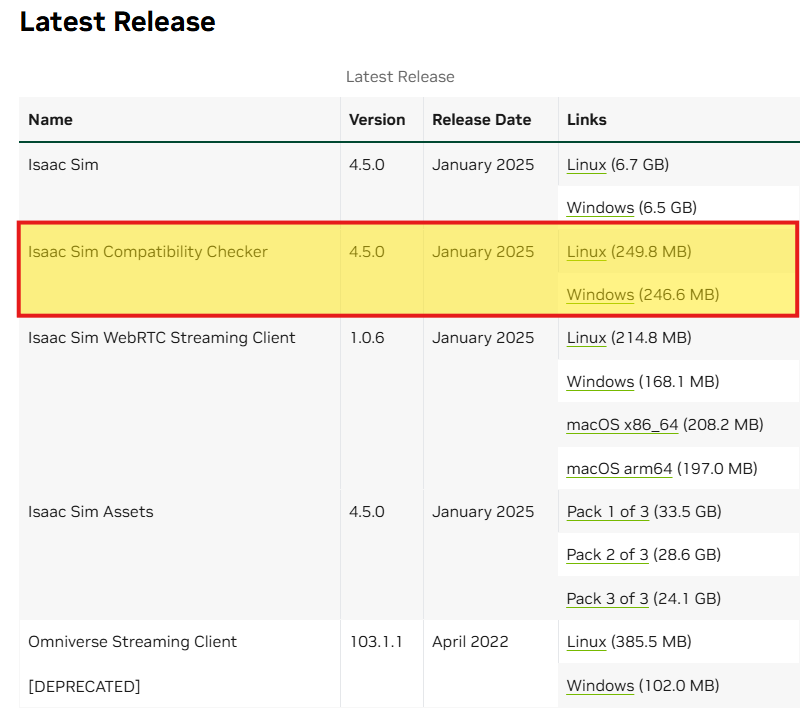Click version 4.5.0 in the Compatibility Checker row
This screenshot has width=804, height=719.
367,252
